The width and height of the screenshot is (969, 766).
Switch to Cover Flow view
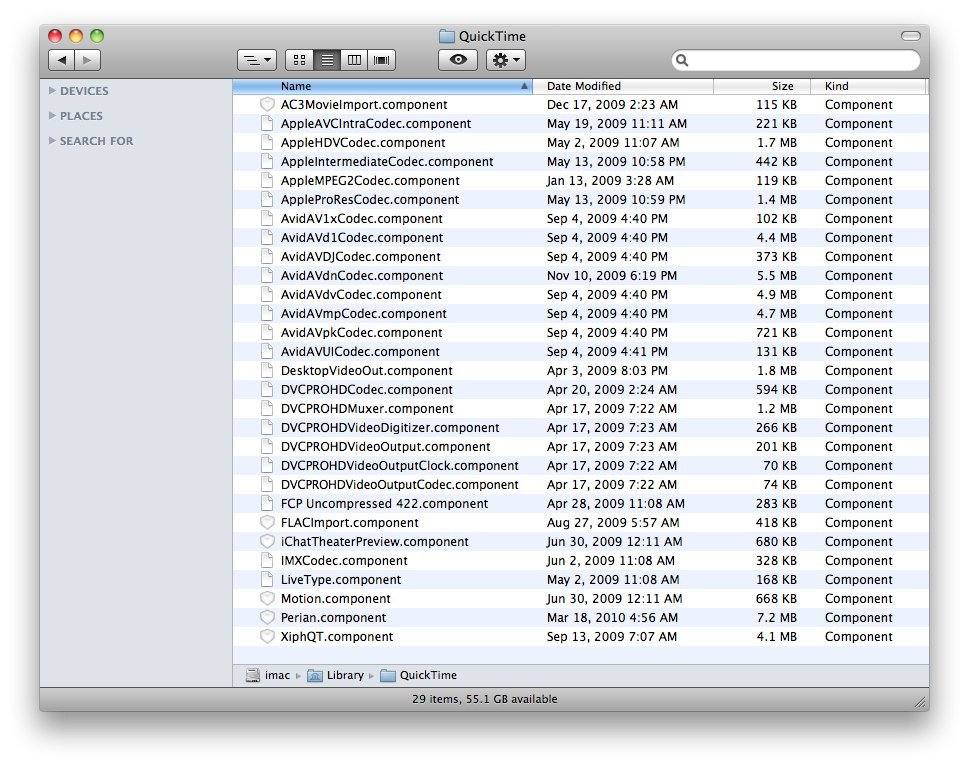[x=381, y=60]
